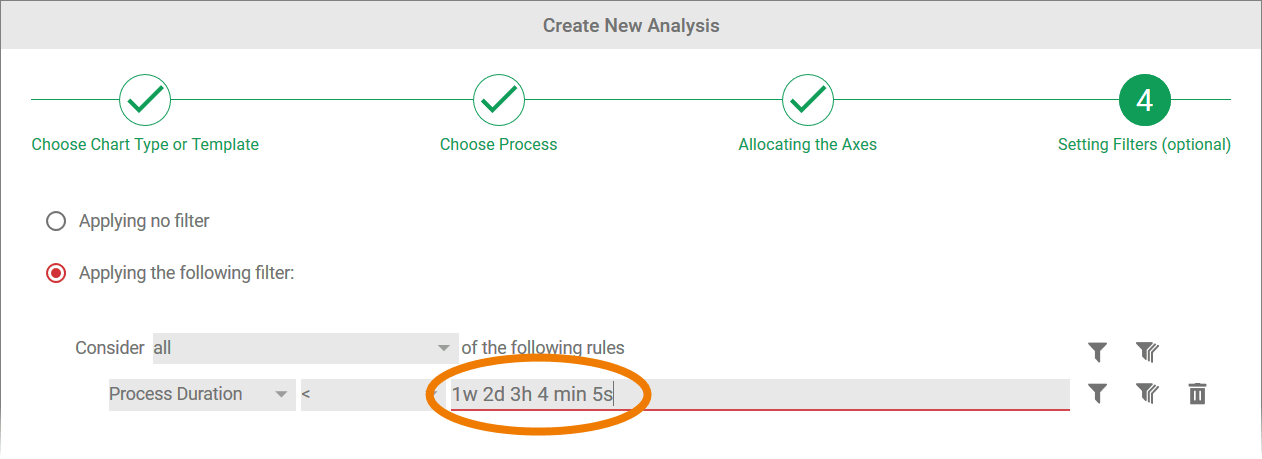The width and height of the screenshot is (1262, 459).
Task: Go to 'Choose Chart Type or Template' step label
Action: 145,144
